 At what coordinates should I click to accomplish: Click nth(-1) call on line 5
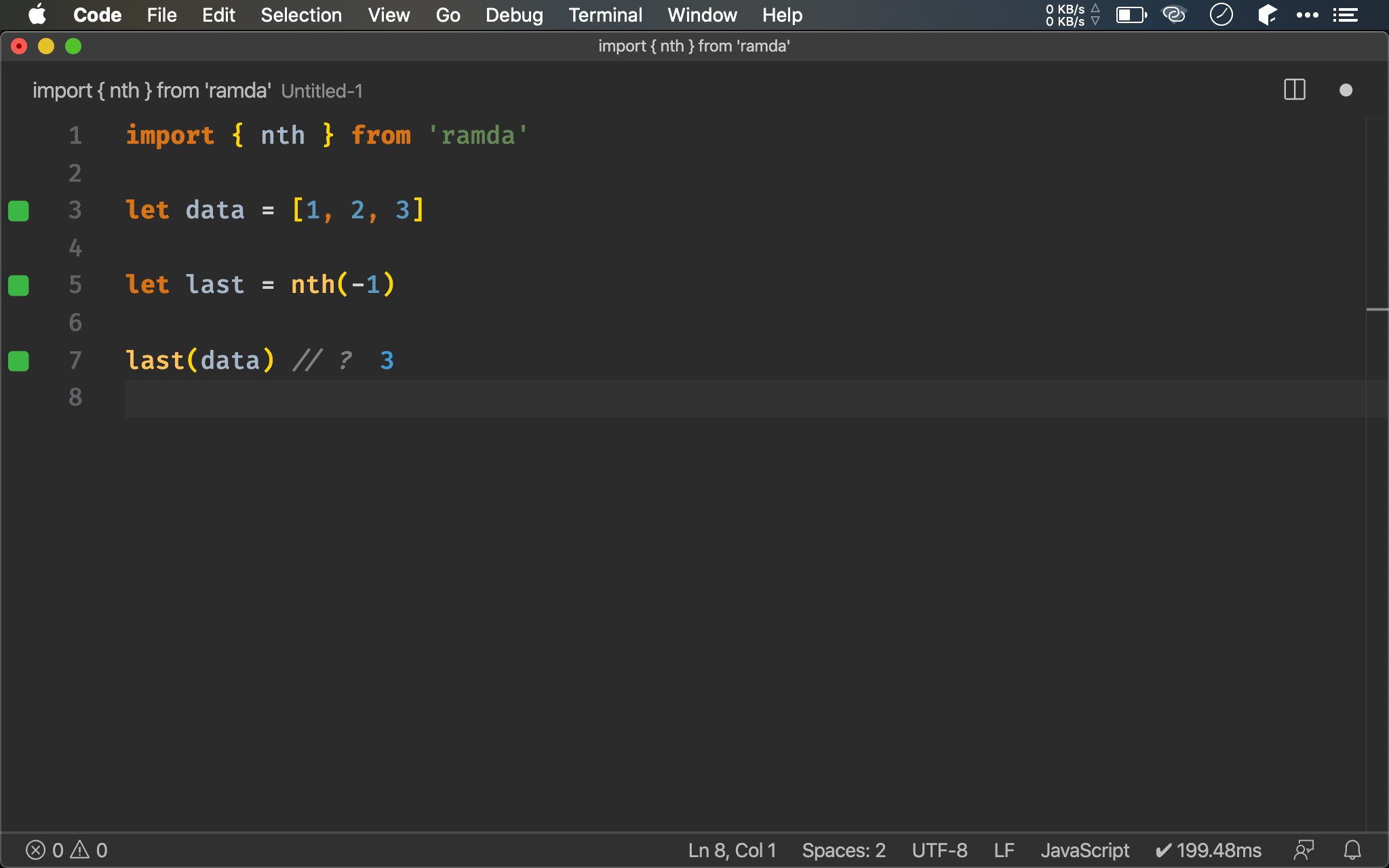pyautogui.click(x=343, y=284)
